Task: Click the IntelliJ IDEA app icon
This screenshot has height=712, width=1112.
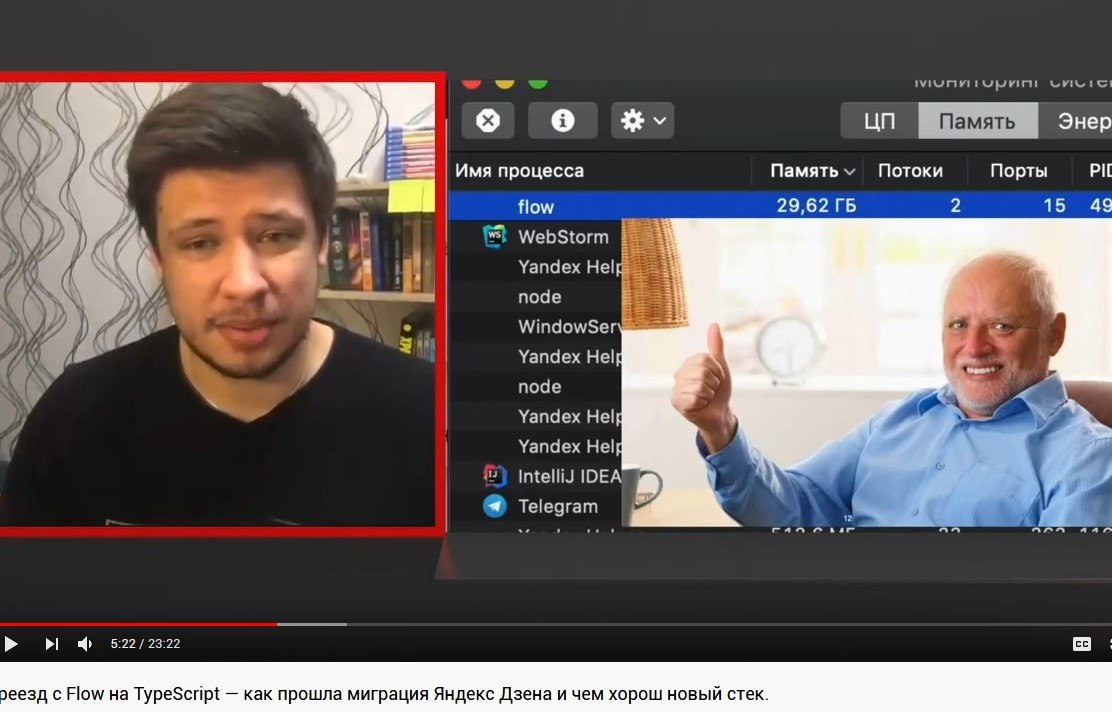Action: tap(494, 476)
